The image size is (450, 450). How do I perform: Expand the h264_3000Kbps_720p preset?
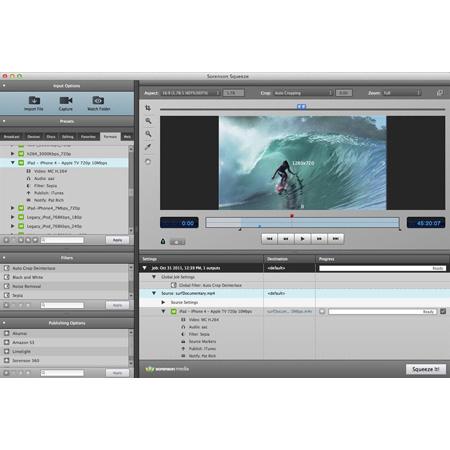point(12,154)
